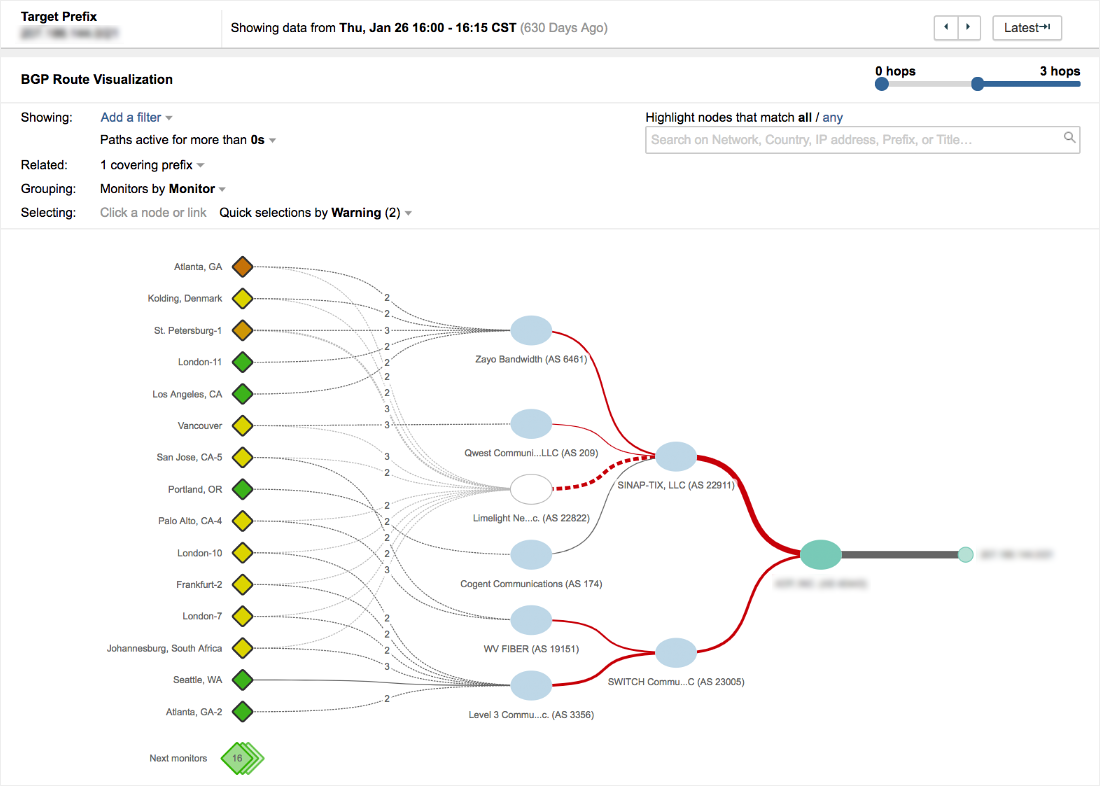This screenshot has width=1100, height=786.
Task: Go to the previous time interval
Action: pyautogui.click(x=945, y=28)
